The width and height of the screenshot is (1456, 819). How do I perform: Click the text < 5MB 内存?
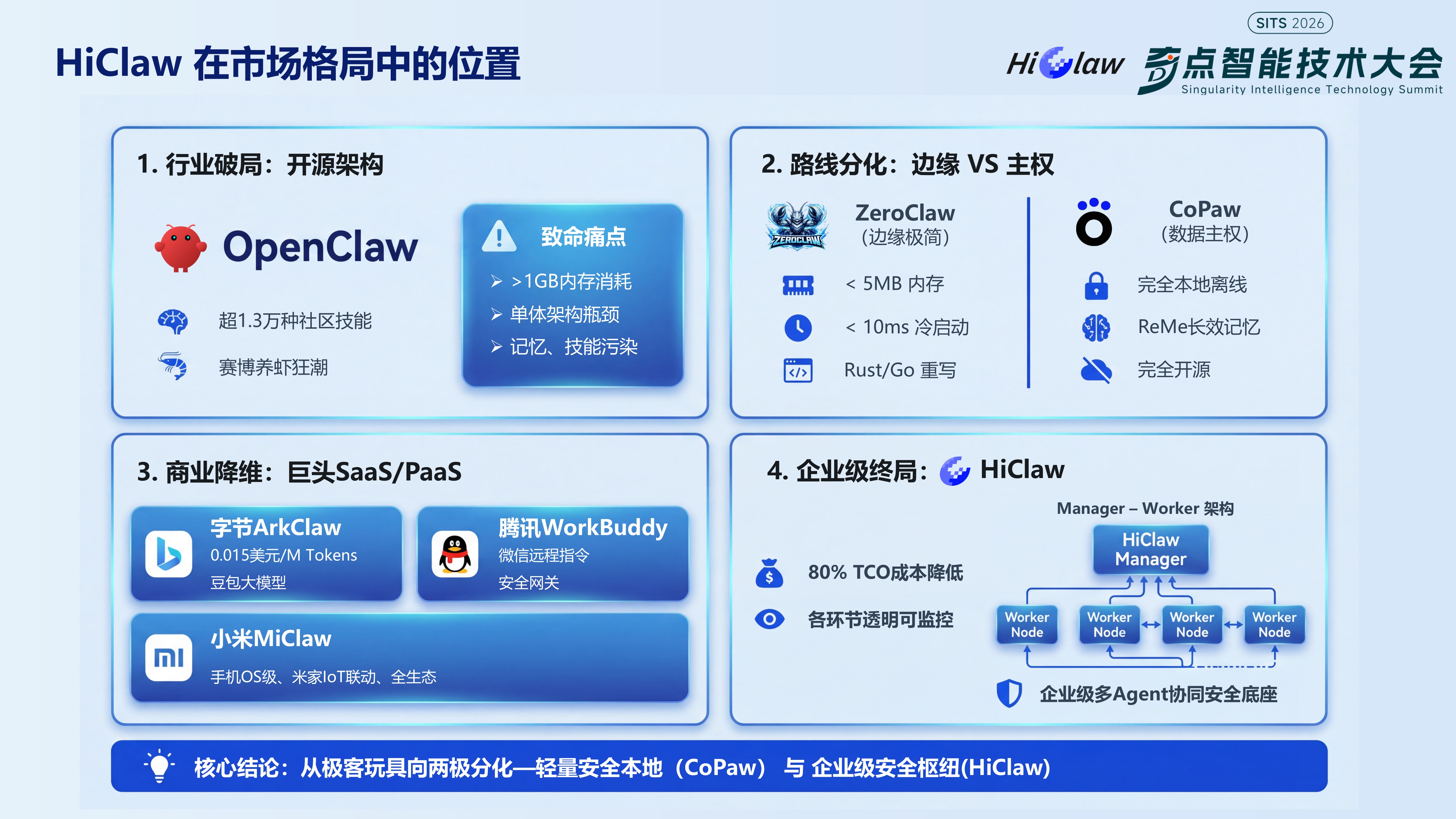tap(894, 284)
